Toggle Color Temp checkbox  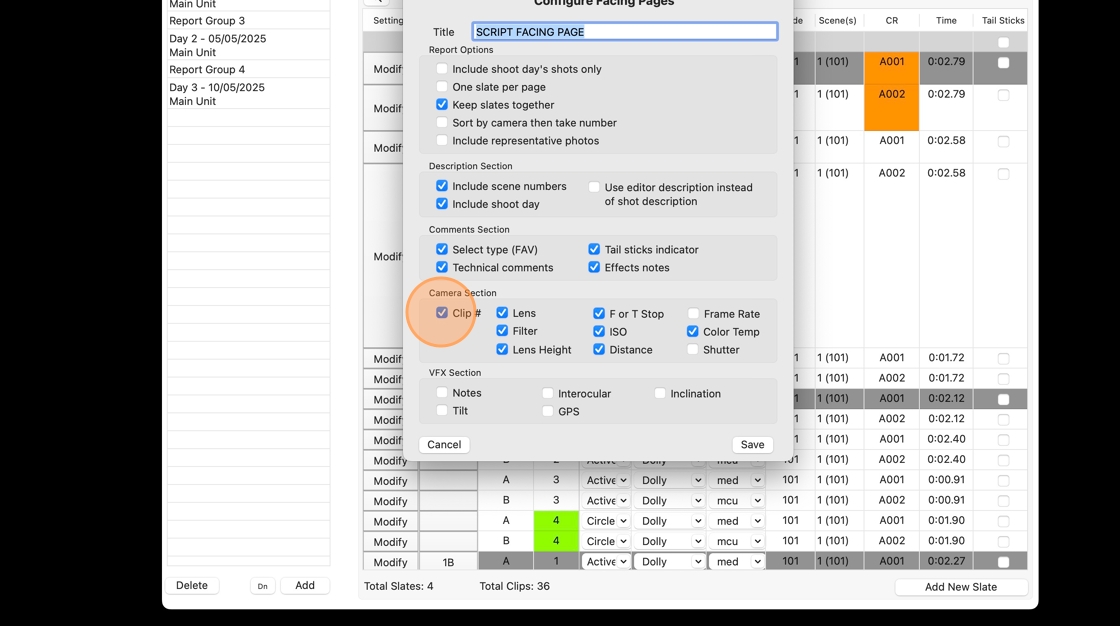point(693,332)
